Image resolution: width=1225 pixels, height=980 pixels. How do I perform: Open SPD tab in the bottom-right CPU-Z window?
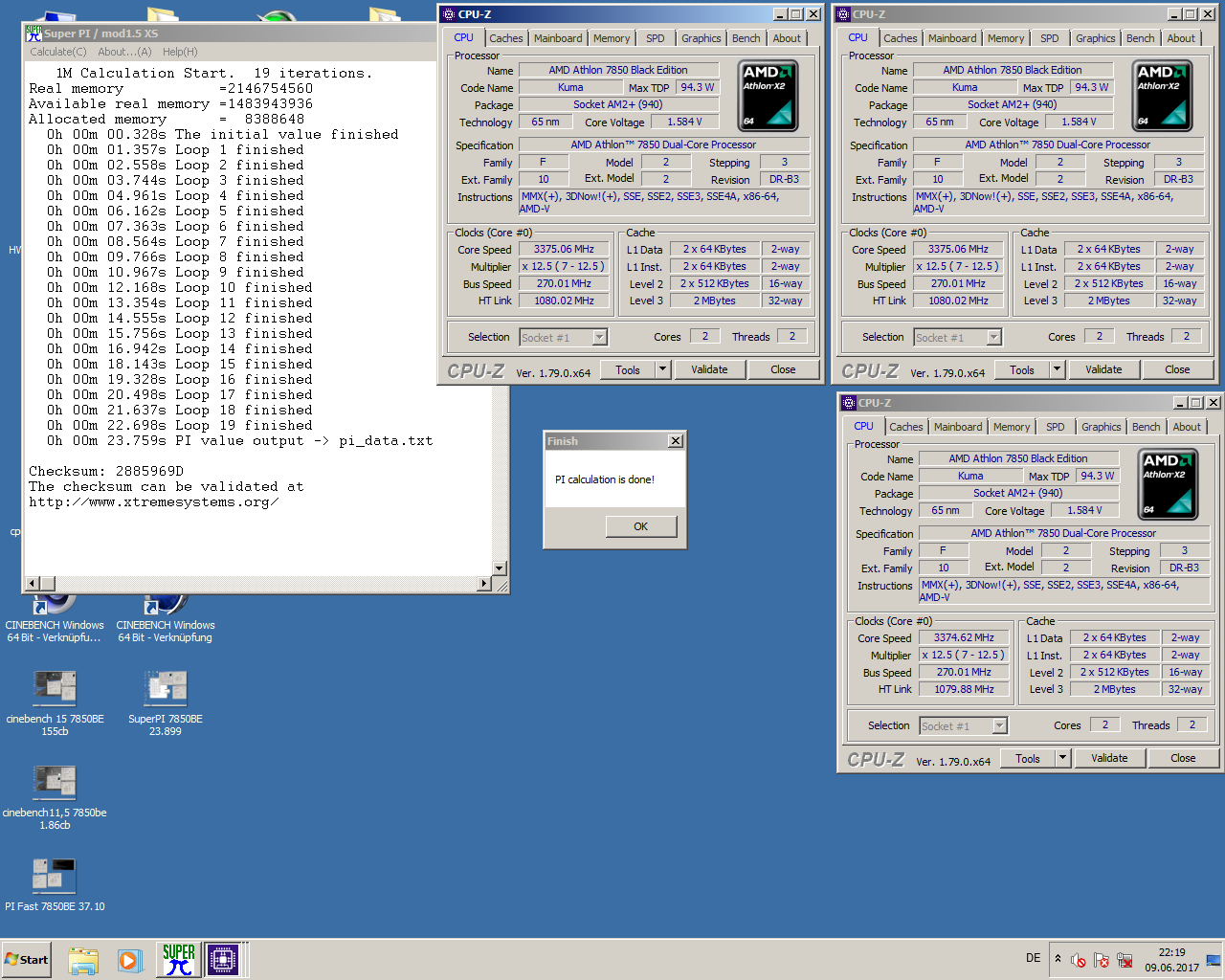pos(1055,427)
